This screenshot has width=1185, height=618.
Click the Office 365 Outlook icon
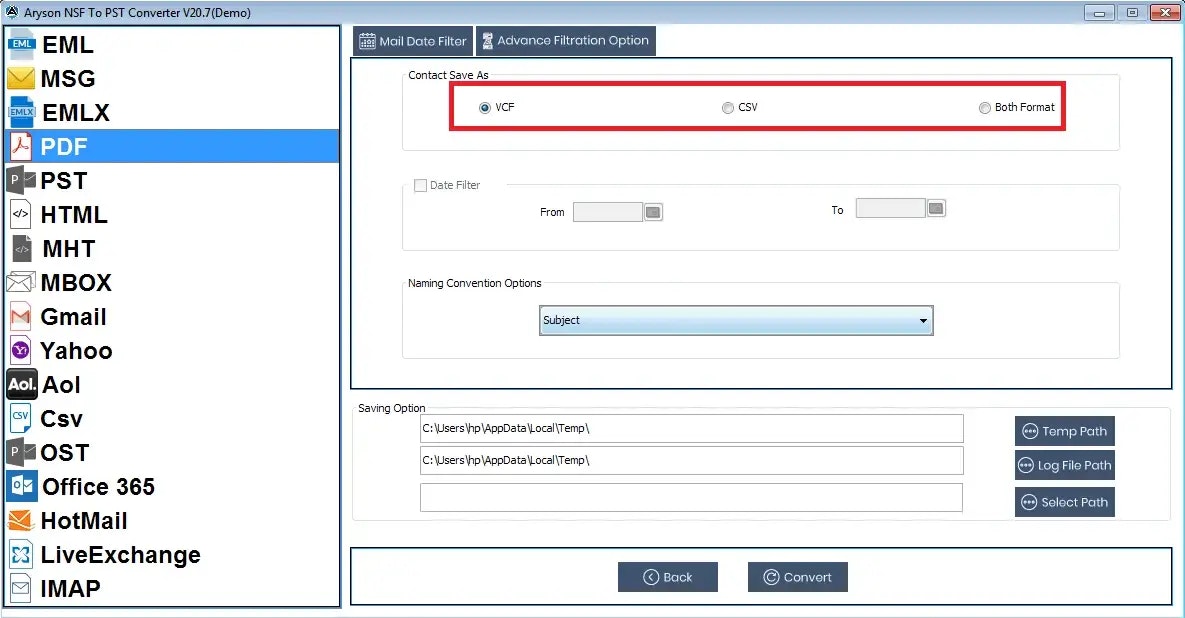click(21, 486)
